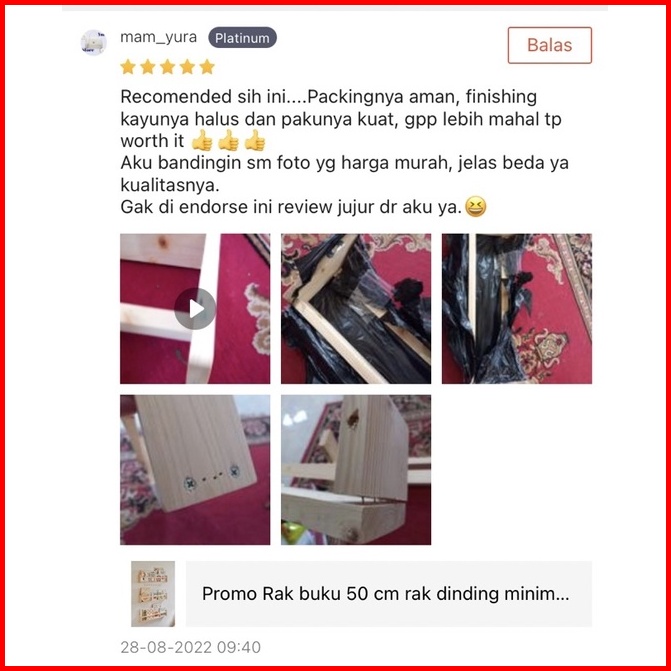Image resolution: width=671 pixels, height=671 pixels.
Task: Open photo of black plastic wrapped frame
Action: click(x=356, y=309)
